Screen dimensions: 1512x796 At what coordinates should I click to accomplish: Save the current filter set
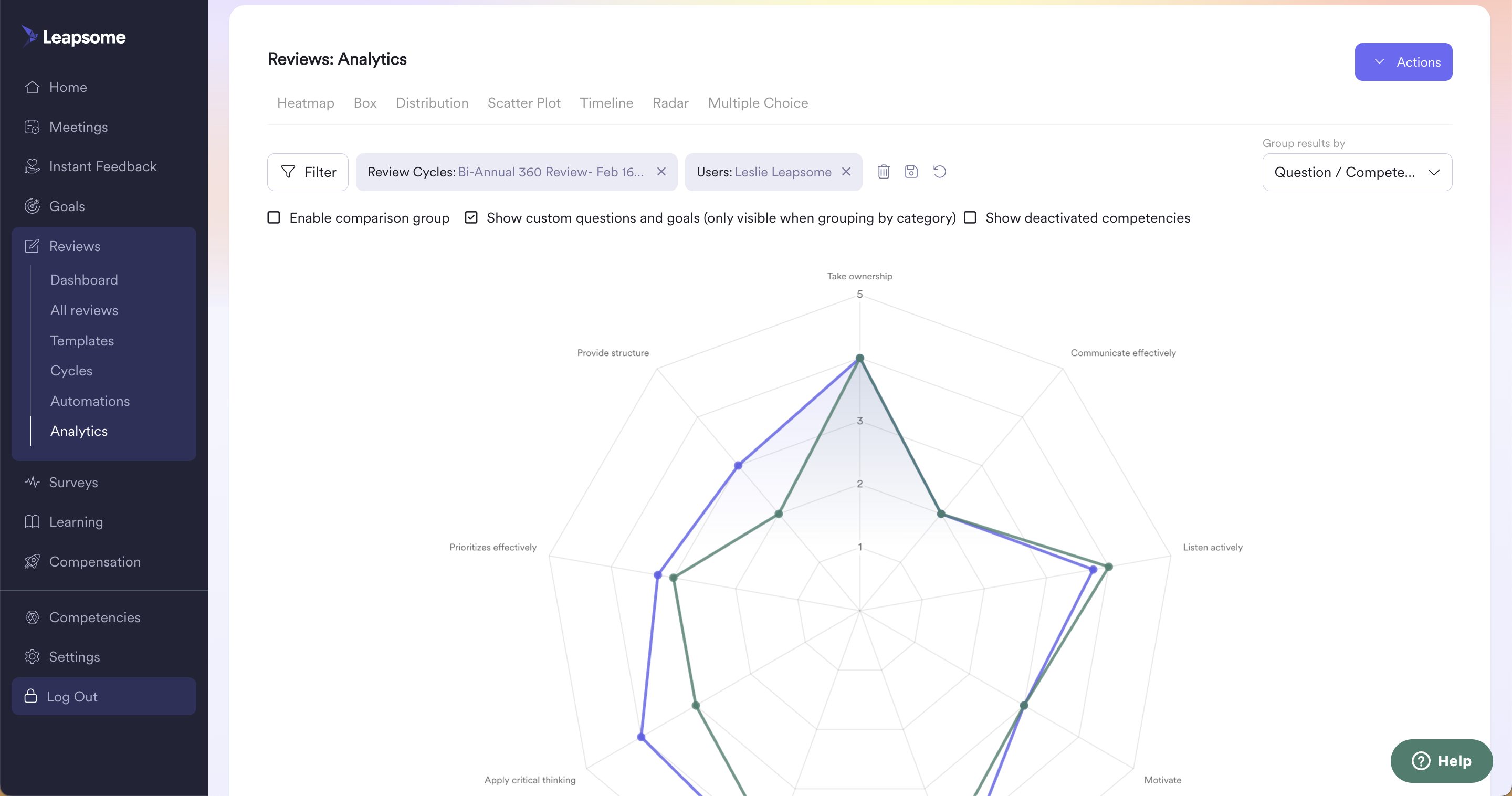coord(911,171)
